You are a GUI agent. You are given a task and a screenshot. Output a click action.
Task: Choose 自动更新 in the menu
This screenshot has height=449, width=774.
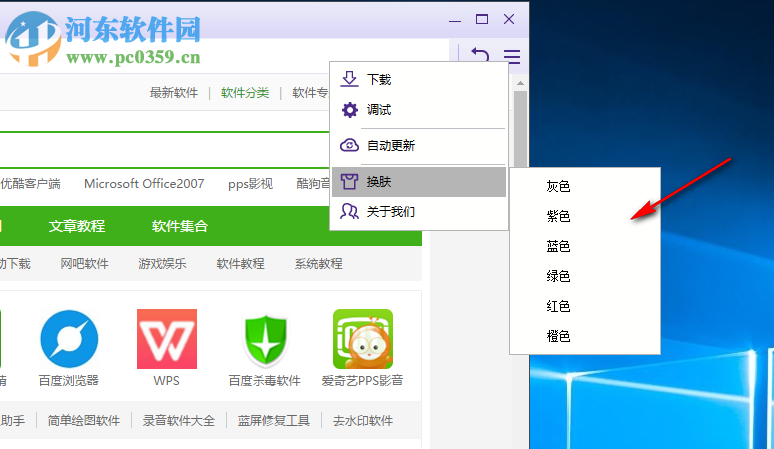(x=419, y=146)
